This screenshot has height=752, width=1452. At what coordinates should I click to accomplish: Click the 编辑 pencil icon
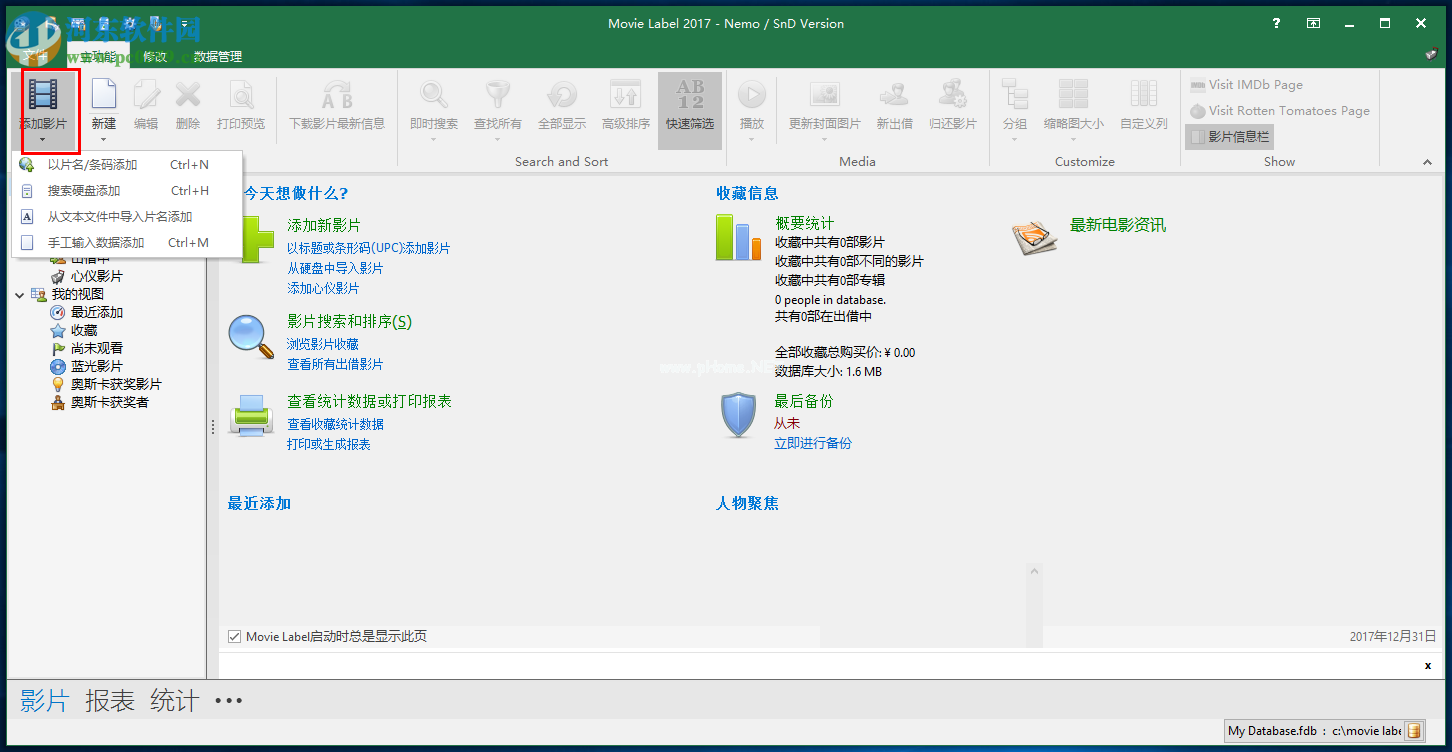[x=146, y=94]
